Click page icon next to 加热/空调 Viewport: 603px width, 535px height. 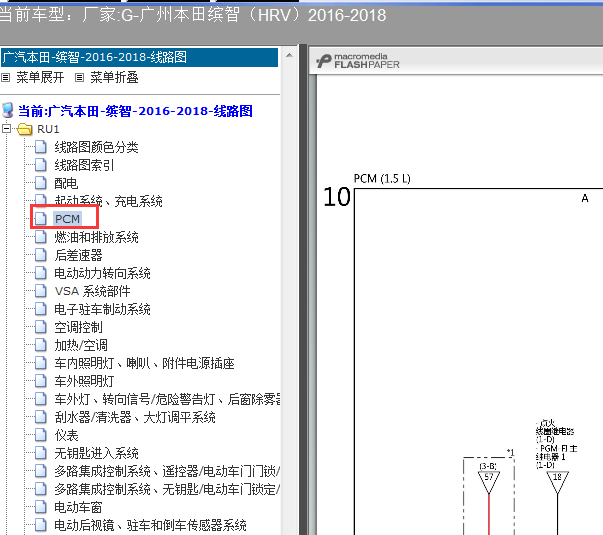click(x=41, y=345)
